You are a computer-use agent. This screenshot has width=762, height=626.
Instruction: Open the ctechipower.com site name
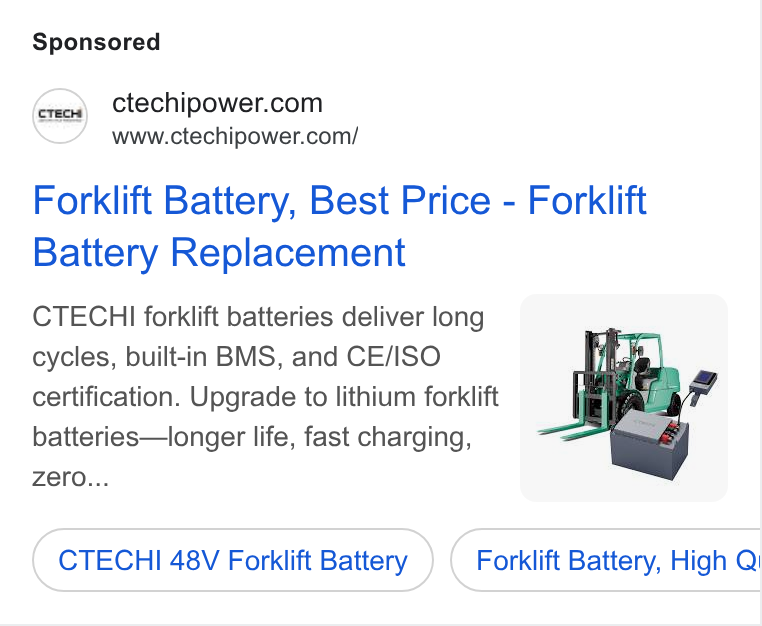click(x=217, y=103)
